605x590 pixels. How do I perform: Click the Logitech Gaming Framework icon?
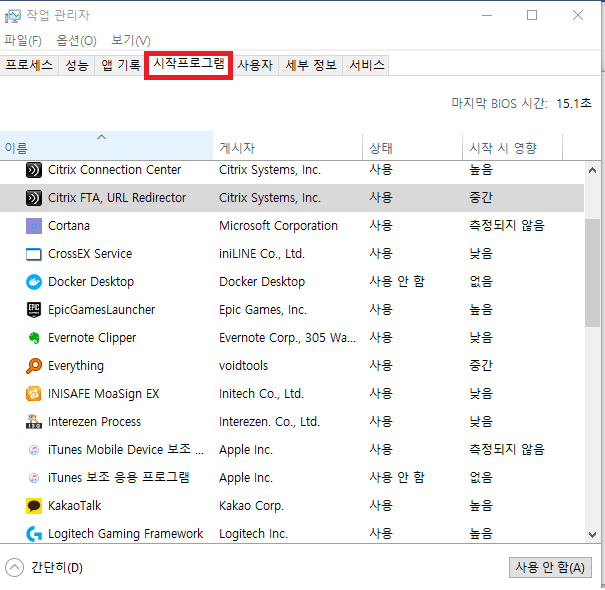click(x=34, y=534)
